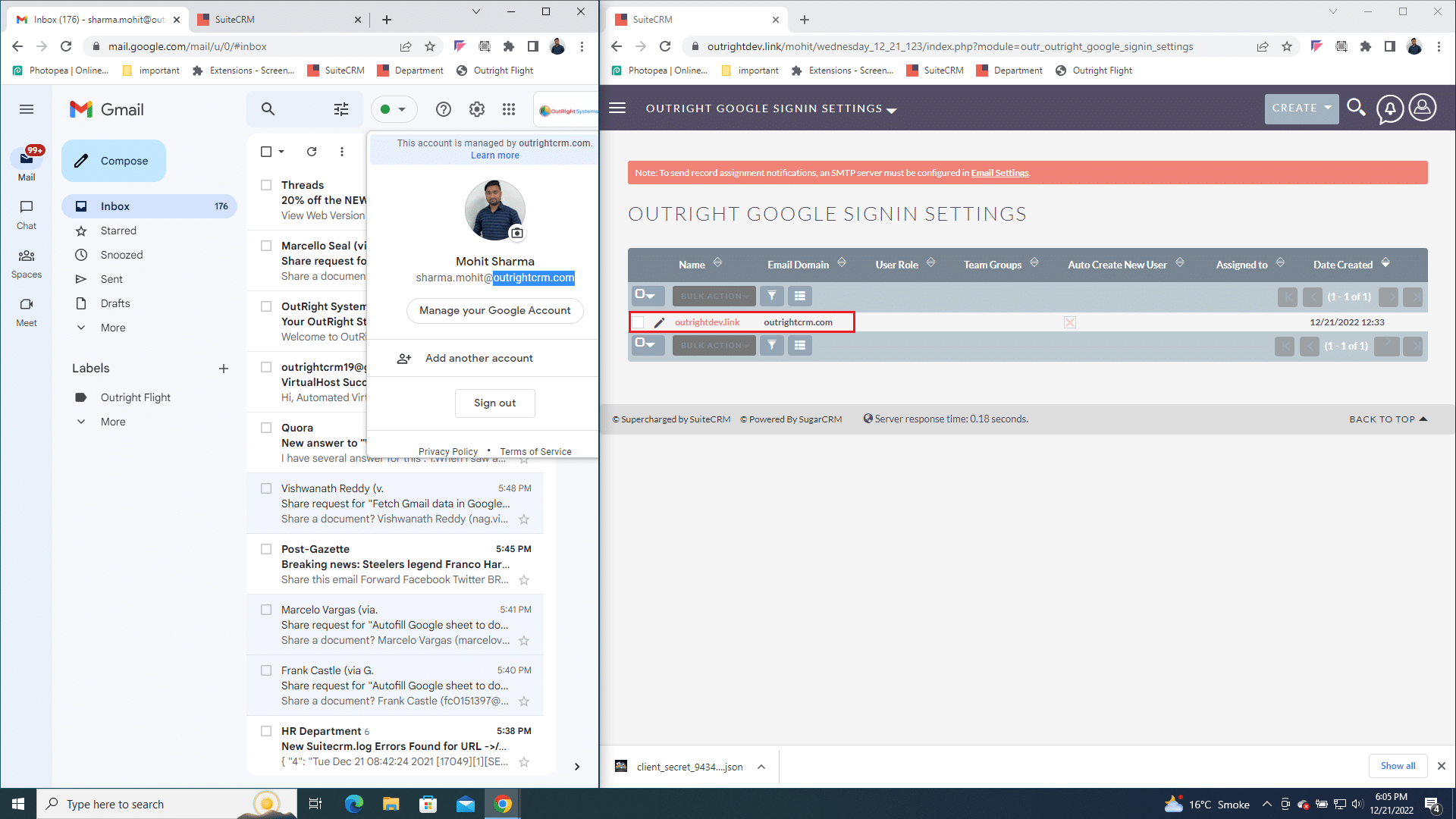Screen dimensions: 1456x819
Task: Create a new Gmail label plus icon
Action: click(x=224, y=369)
